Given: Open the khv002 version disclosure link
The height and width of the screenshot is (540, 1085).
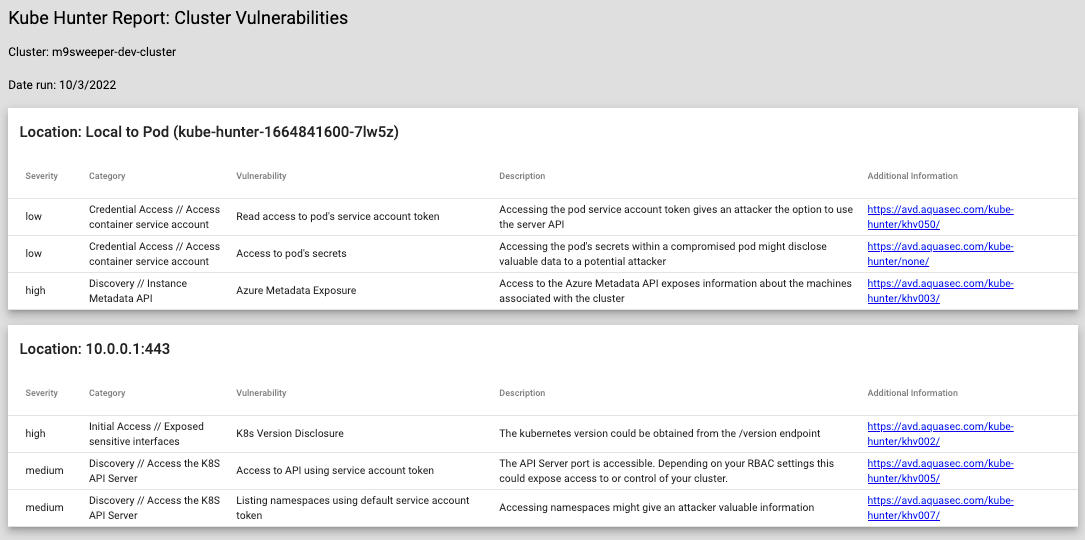Looking at the screenshot, I should tap(940, 433).
